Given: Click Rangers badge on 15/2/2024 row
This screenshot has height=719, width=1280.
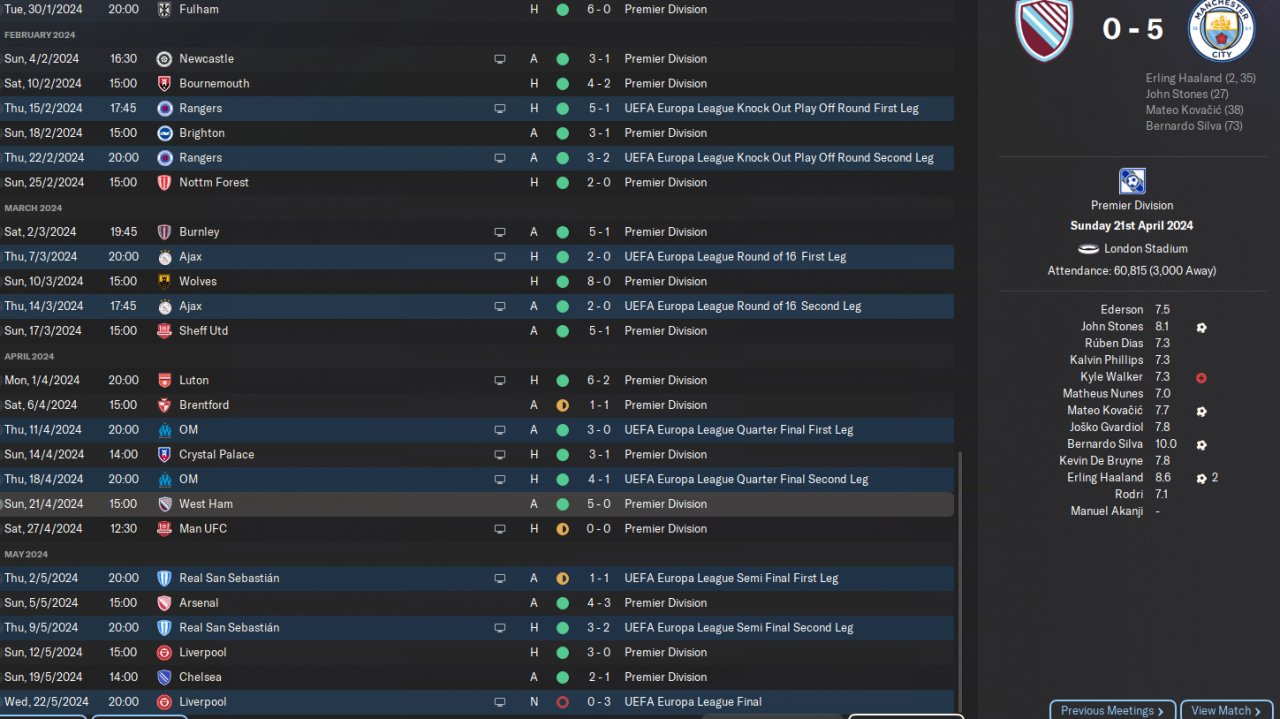Looking at the screenshot, I should tap(165, 108).
